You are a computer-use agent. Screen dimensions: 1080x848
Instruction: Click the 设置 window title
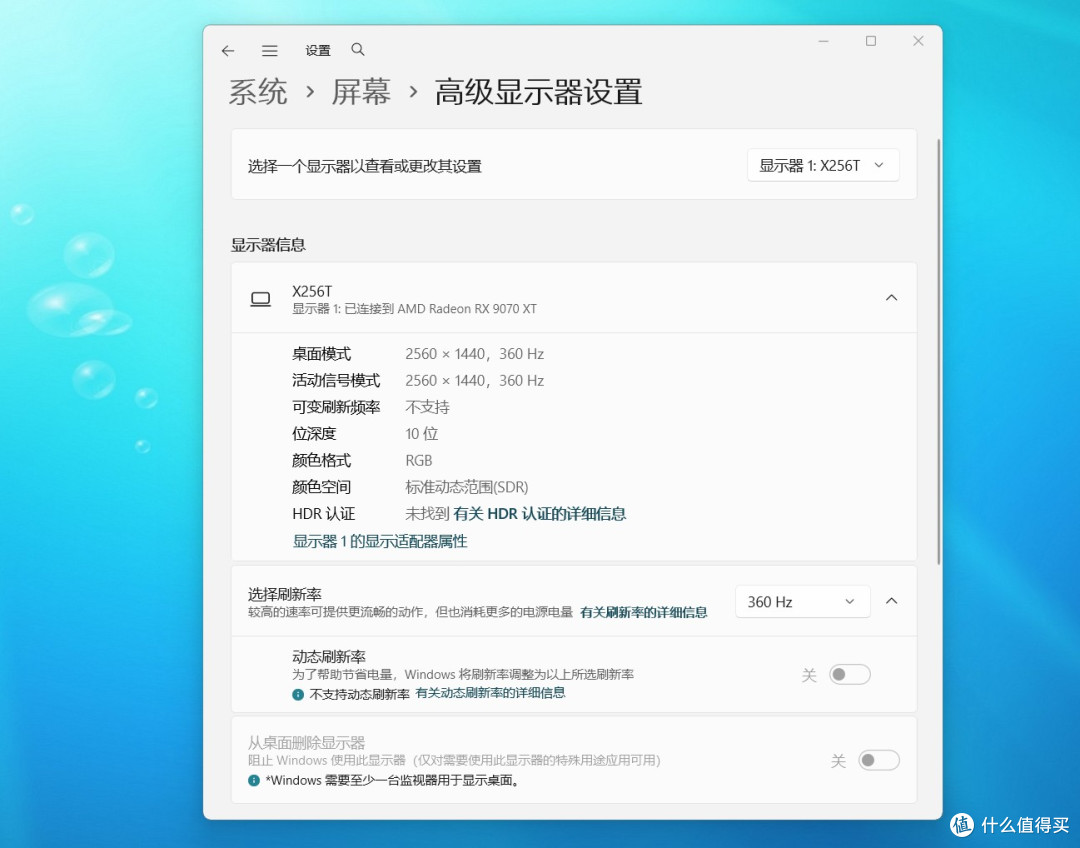[x=318, y=50]
